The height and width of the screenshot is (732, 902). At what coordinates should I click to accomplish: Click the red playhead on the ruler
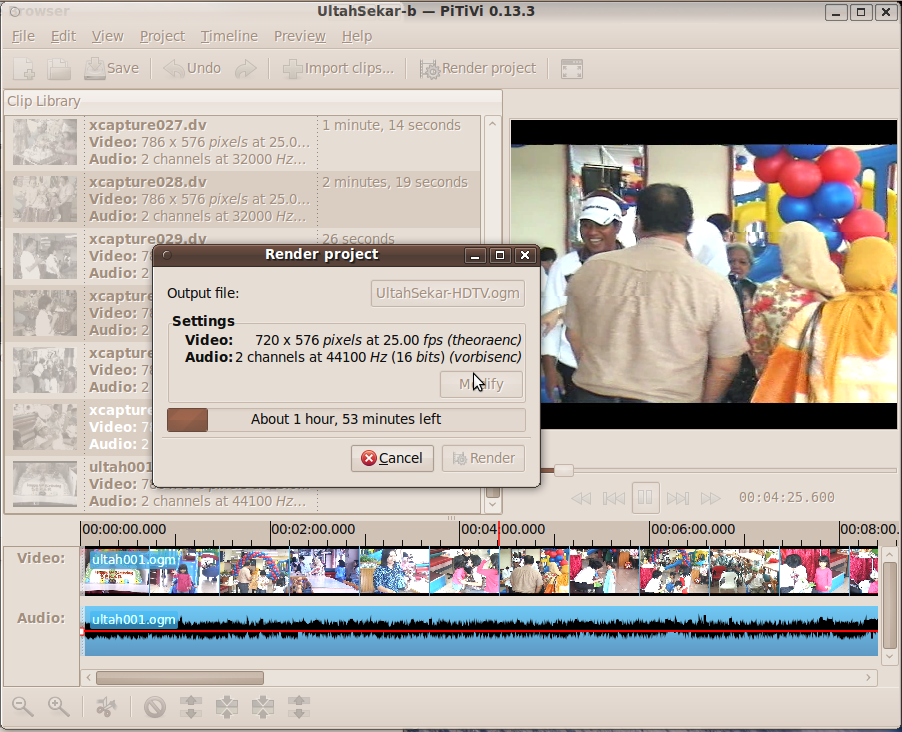499,533
